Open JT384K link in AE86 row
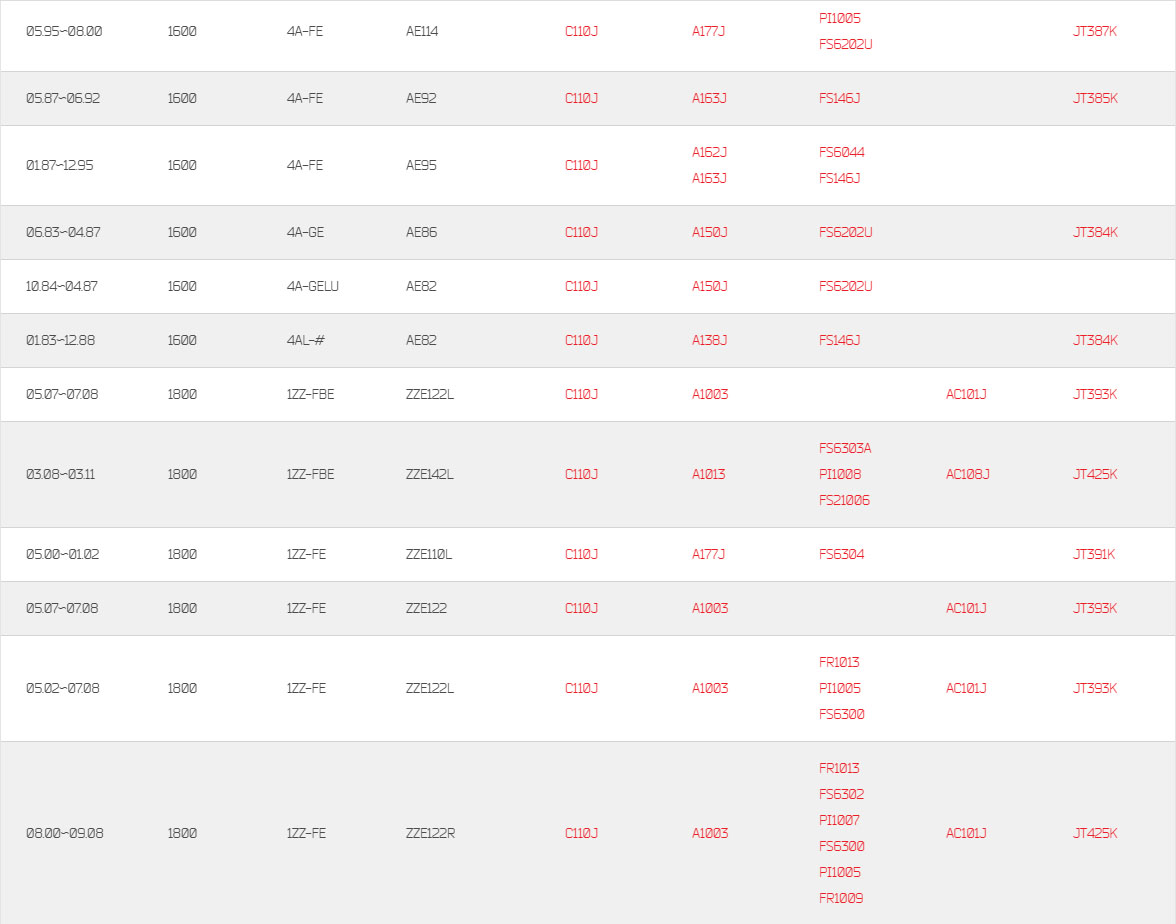Viewport: 1176px width, 924px height. coord(1094,232)
